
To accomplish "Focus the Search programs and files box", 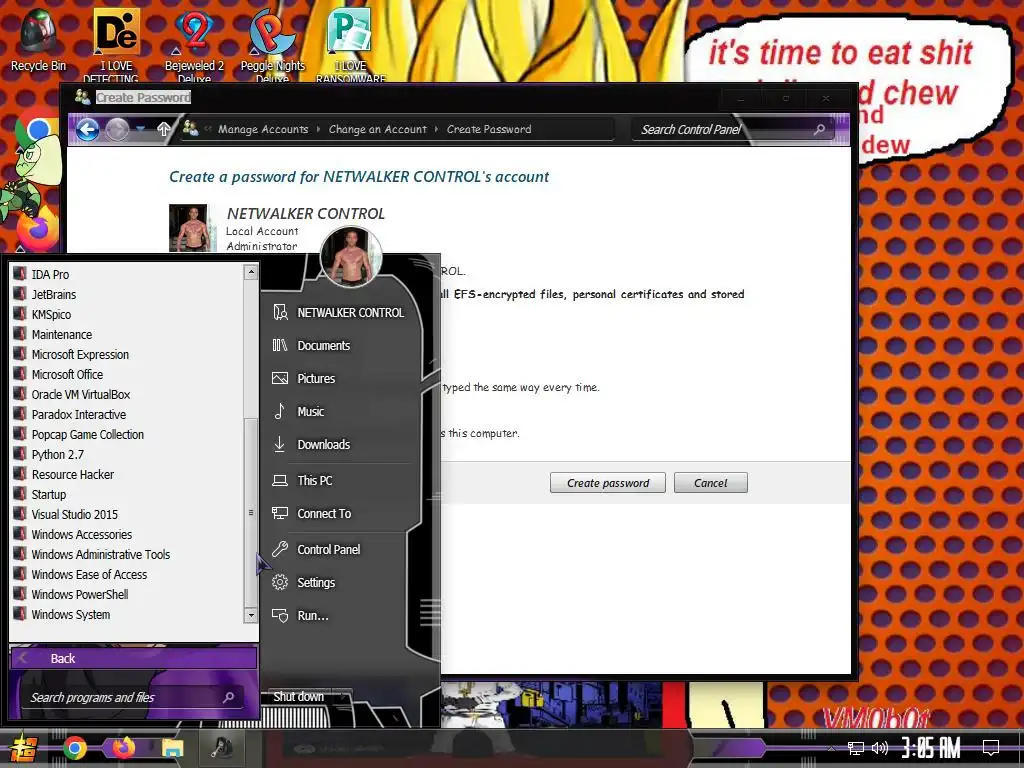I will (133, 697).
